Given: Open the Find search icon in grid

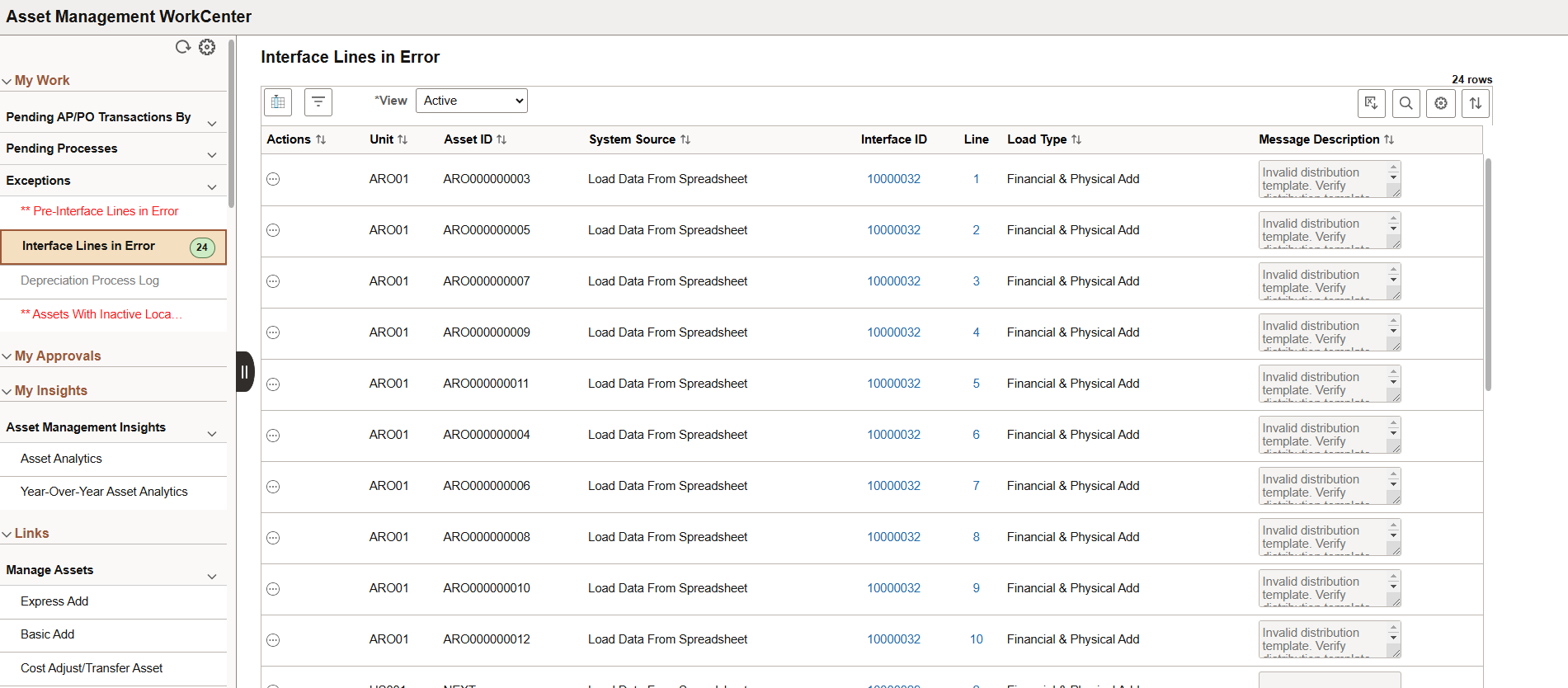Looking at the screenshot, I should tap(1406, 103).
